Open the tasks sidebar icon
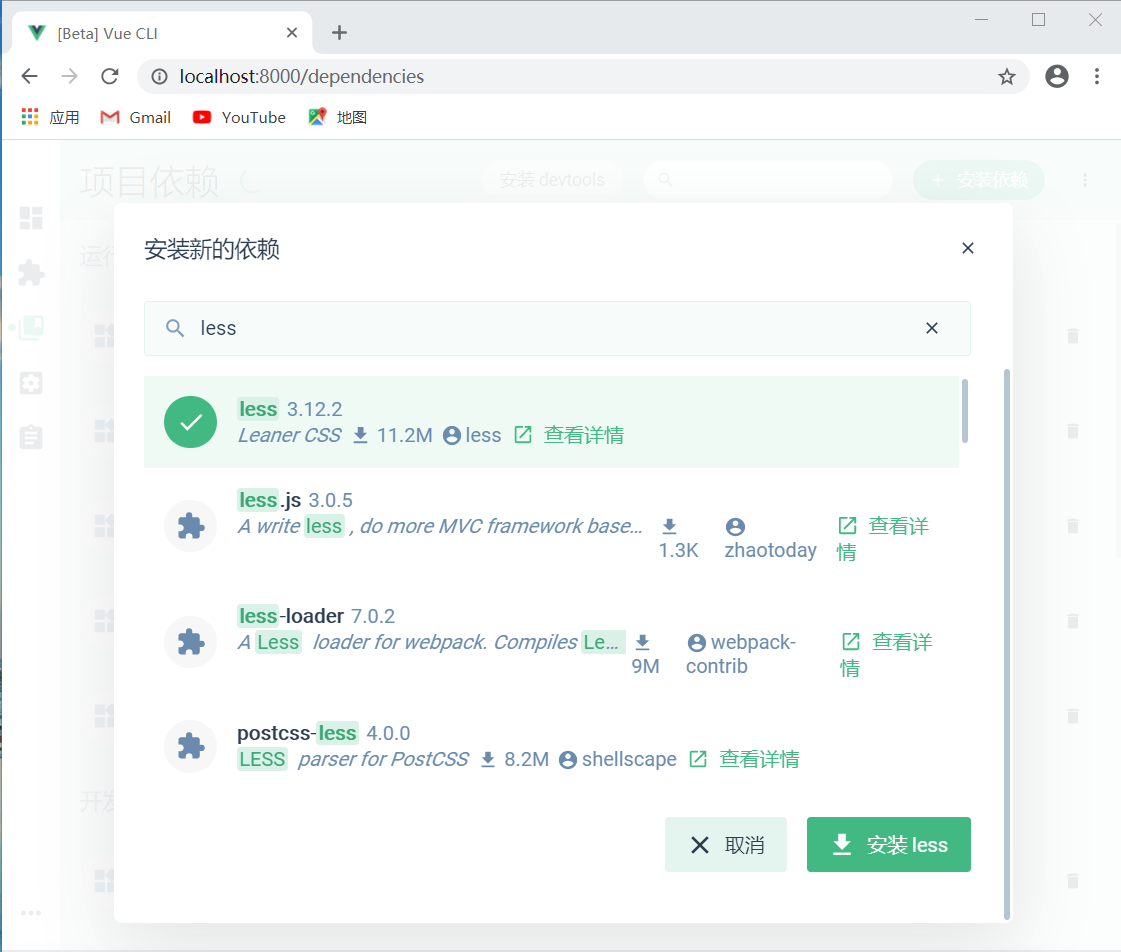This screenshot has height=952, width=1121. point(31,437)
